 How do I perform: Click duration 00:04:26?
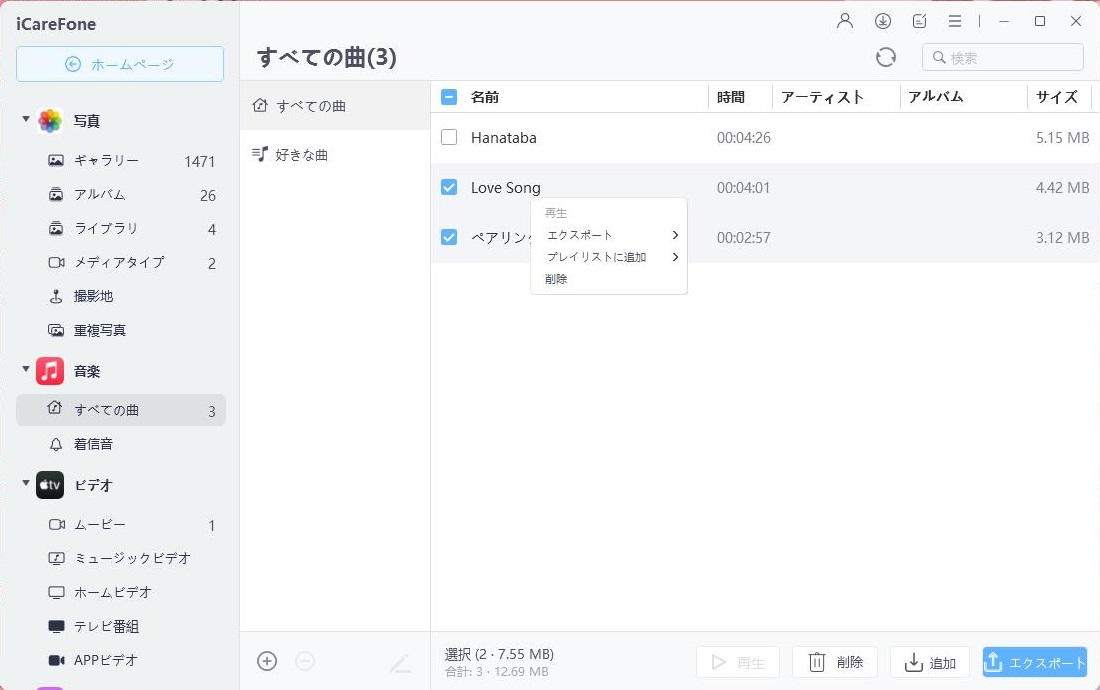pyautogui.click(x=744, y=137)
